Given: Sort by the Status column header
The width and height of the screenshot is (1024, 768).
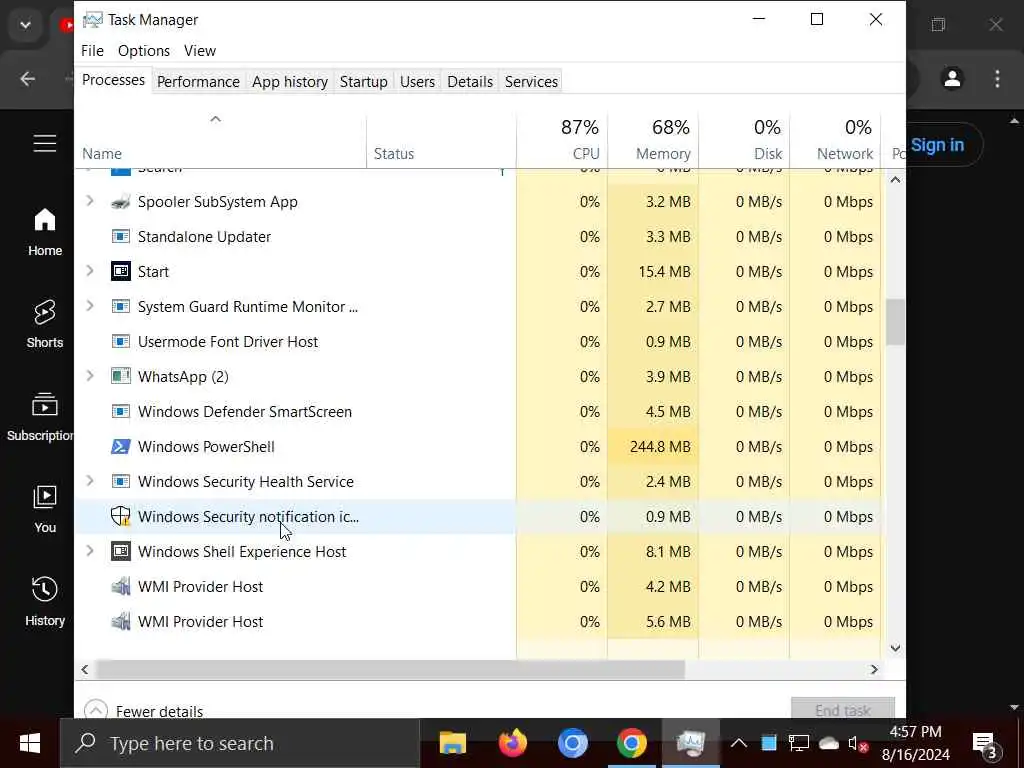Looking at the screenshot, I should tap(441, 140).
